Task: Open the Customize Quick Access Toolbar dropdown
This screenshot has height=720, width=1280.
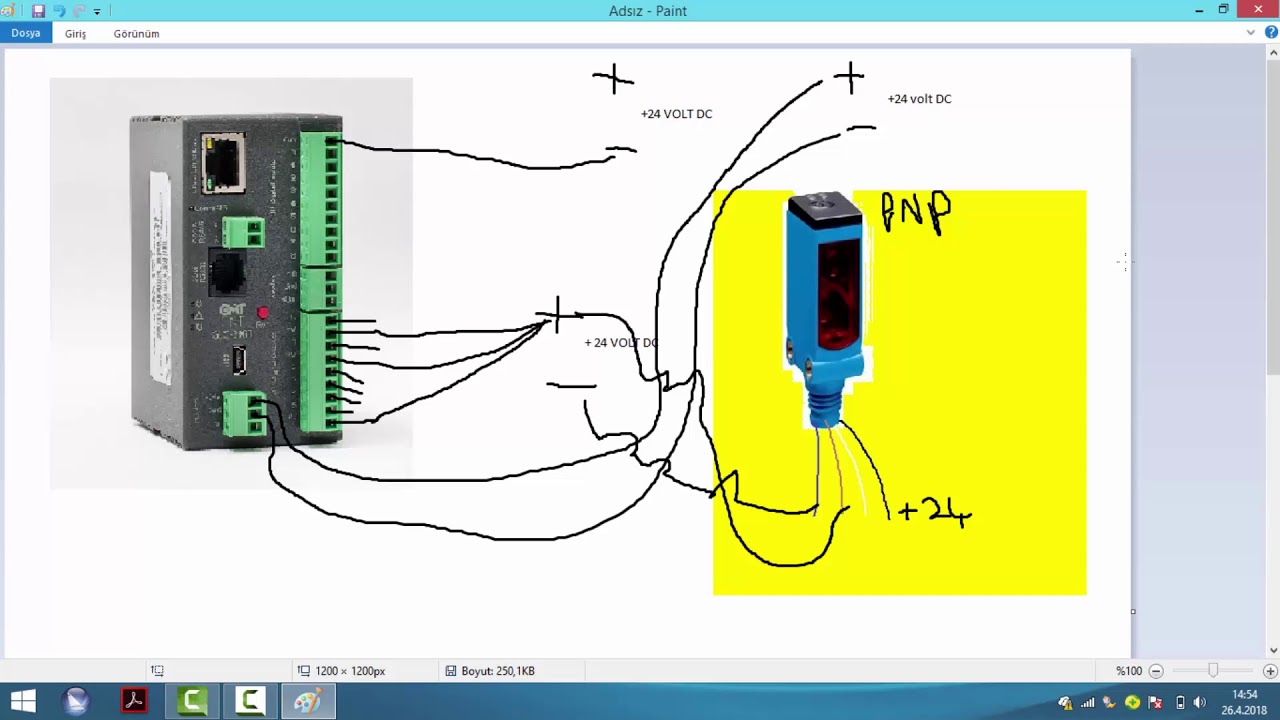Action: pyautogui.click(x=97, y=12)
